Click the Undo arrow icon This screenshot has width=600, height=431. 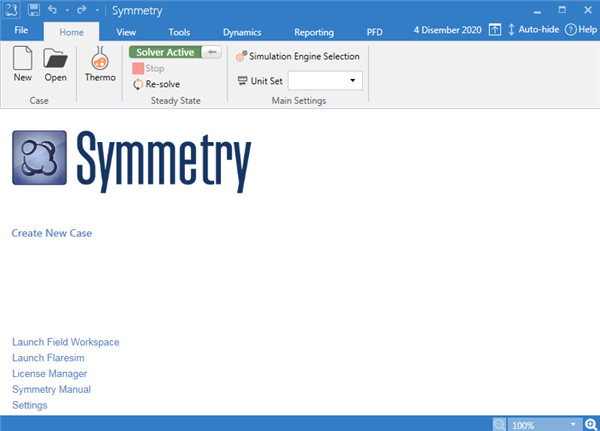click(53, 9)
